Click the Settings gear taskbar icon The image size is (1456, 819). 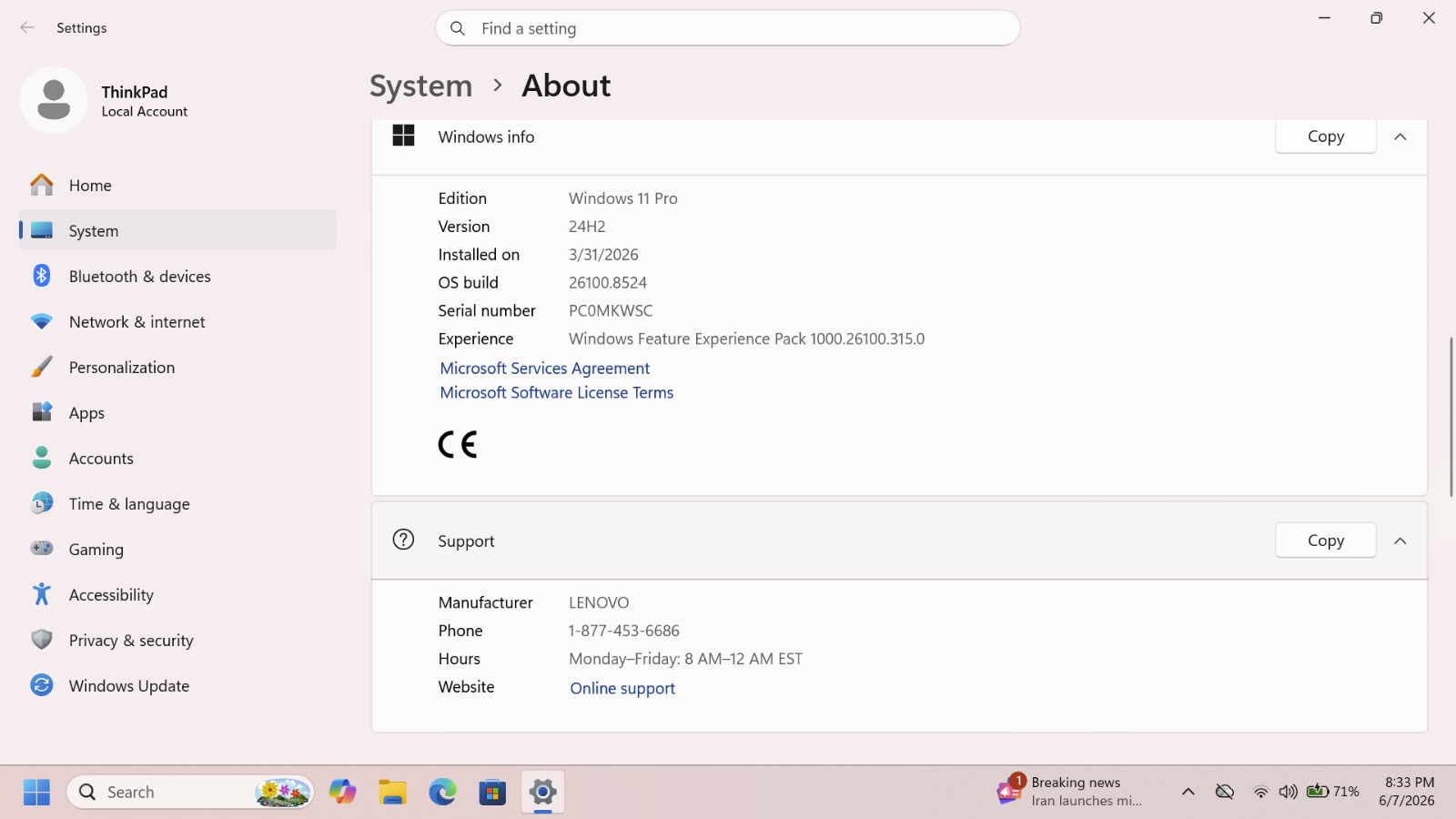[x=542, y=793]
